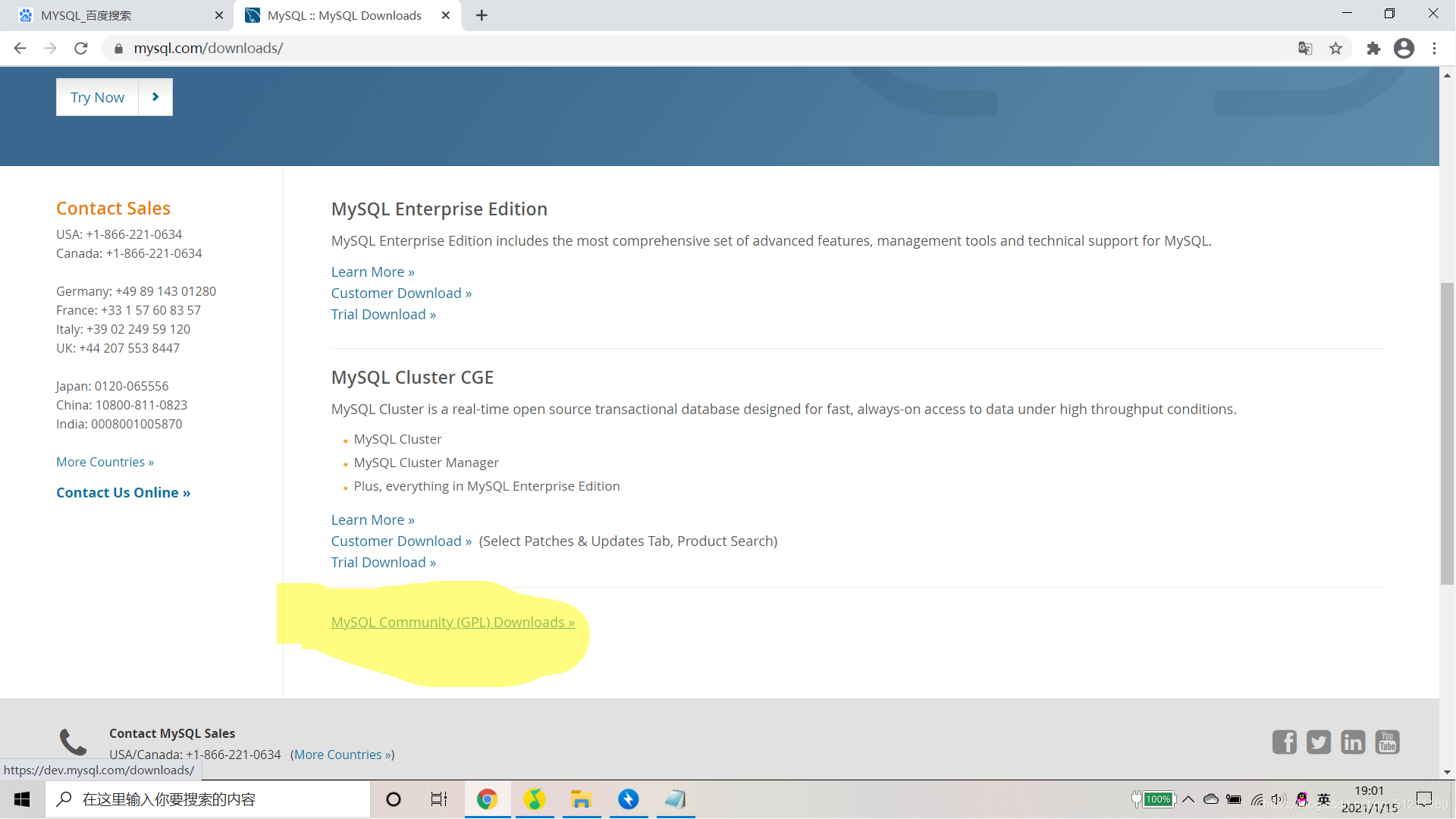This screenshot has height=819, width=1456.
Task: Open Cluster CGE Customer Download link
Action: 401,541
